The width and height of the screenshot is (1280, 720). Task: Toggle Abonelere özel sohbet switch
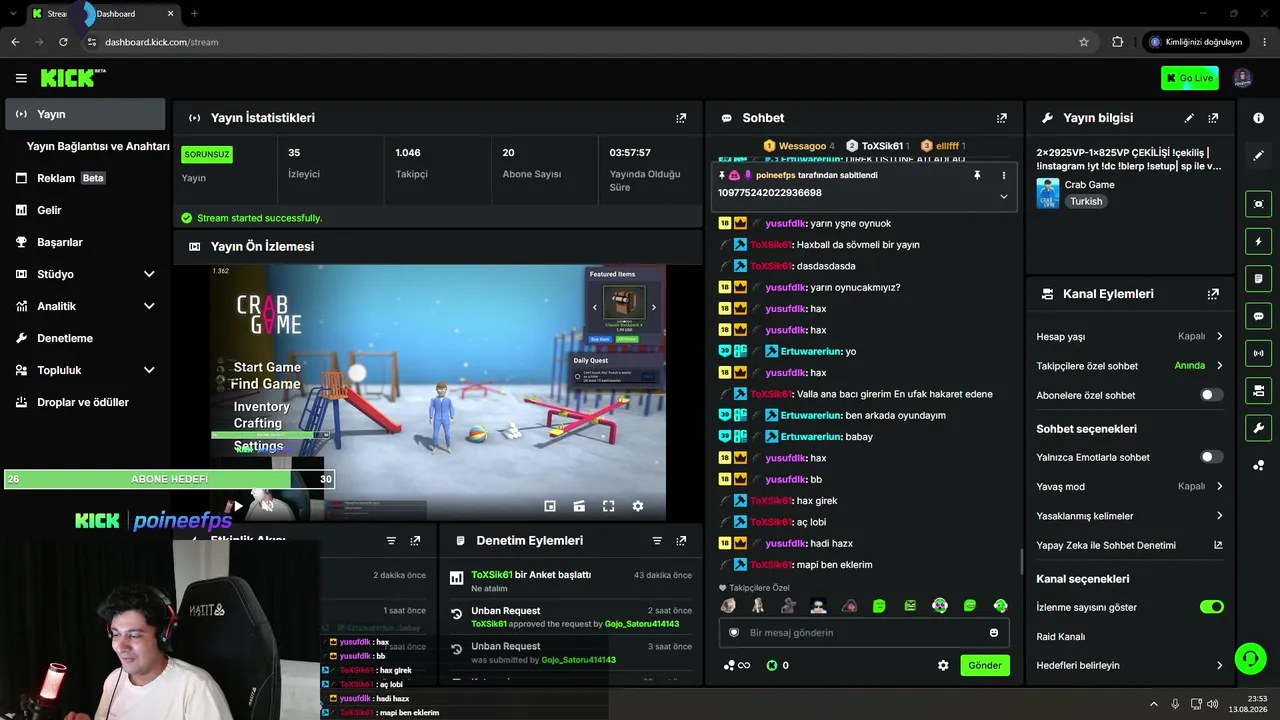point(1211,395)
